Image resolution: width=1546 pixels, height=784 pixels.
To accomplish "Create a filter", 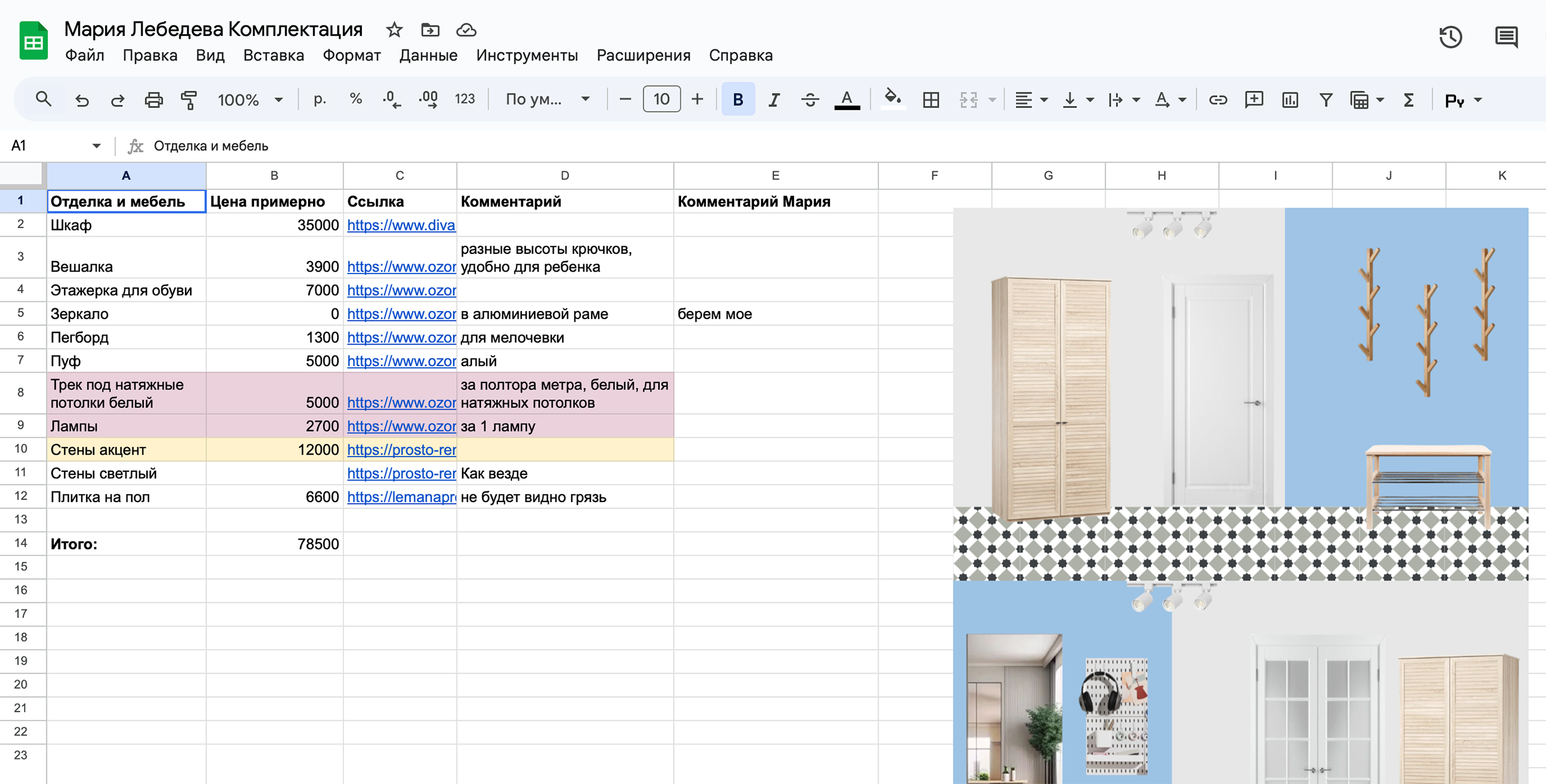I will click(1326, 99).
